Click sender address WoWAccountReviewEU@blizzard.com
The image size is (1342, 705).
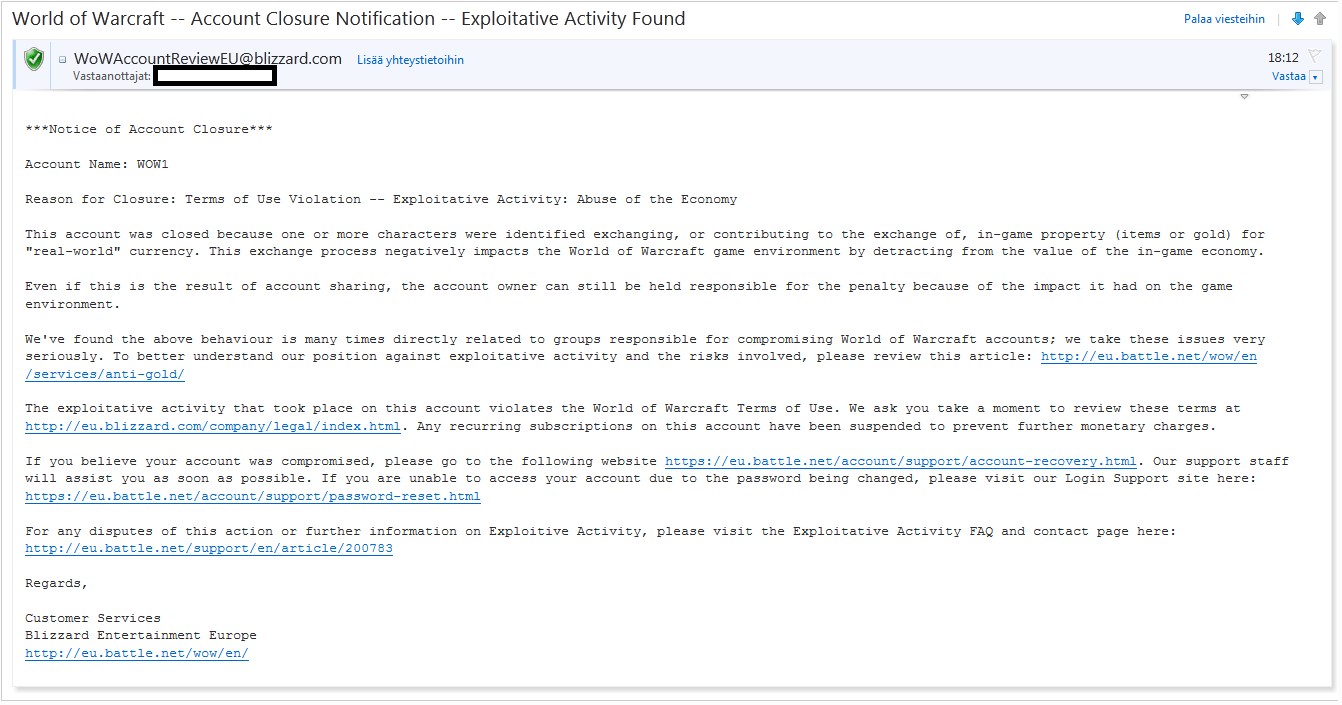pos(208,59)
